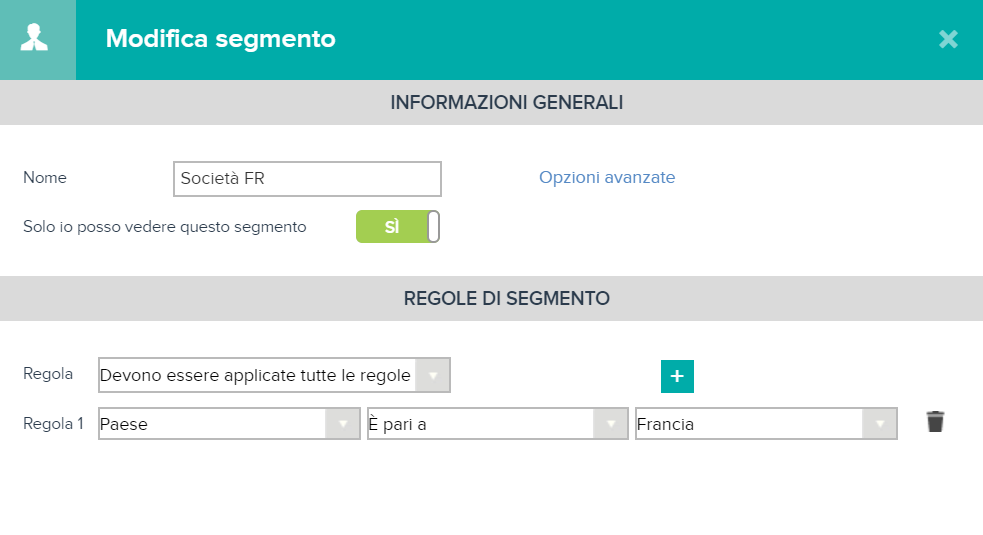Expand the Paese field dropdown arrow
Image resolution: width=983 pixels, height=535 pixels.
click(x=342, y=424)
